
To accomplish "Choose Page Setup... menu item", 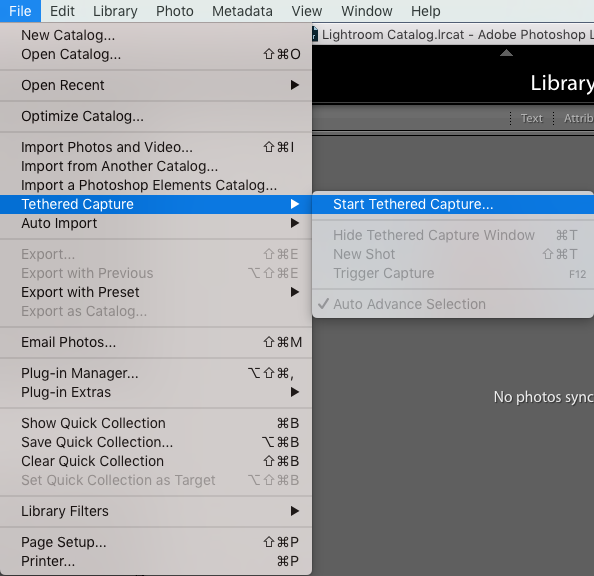I will 156,542.
